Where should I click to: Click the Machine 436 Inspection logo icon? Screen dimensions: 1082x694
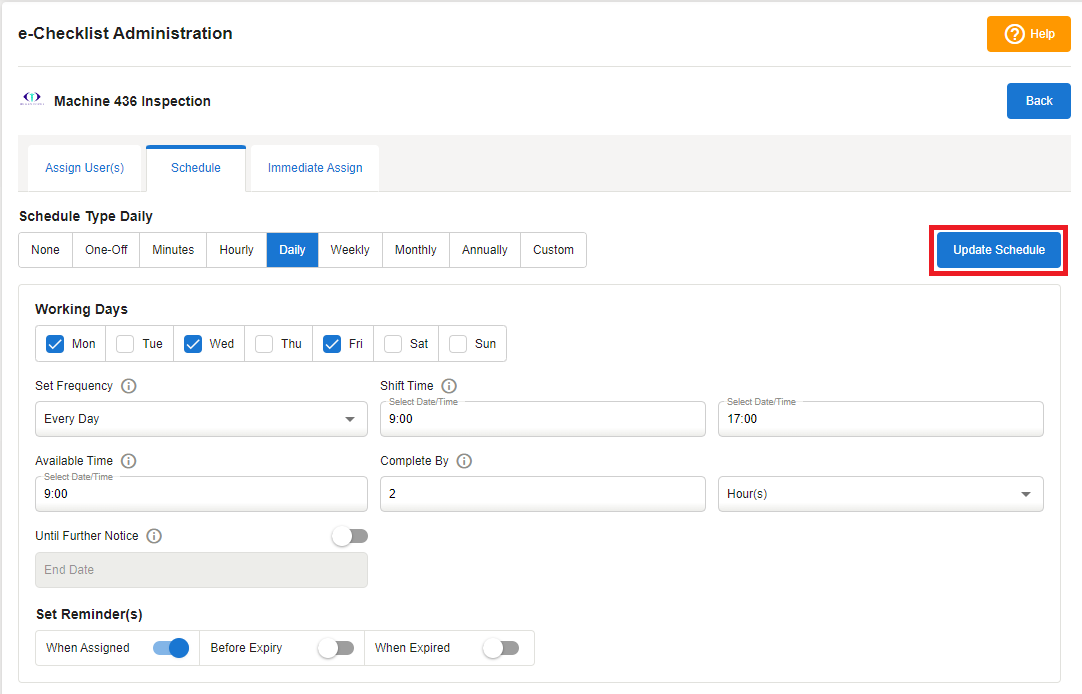pyautogui.click(x=32, y=100)
